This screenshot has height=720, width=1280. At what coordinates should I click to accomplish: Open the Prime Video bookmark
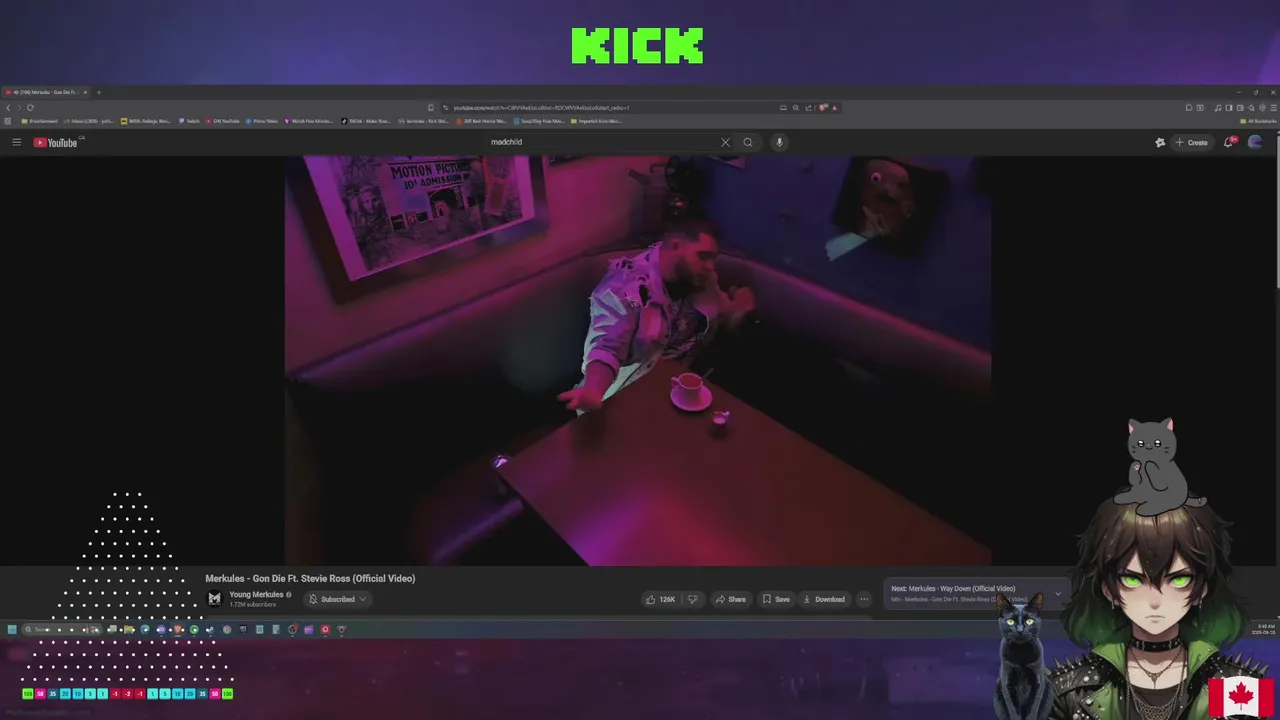point(261,121)
